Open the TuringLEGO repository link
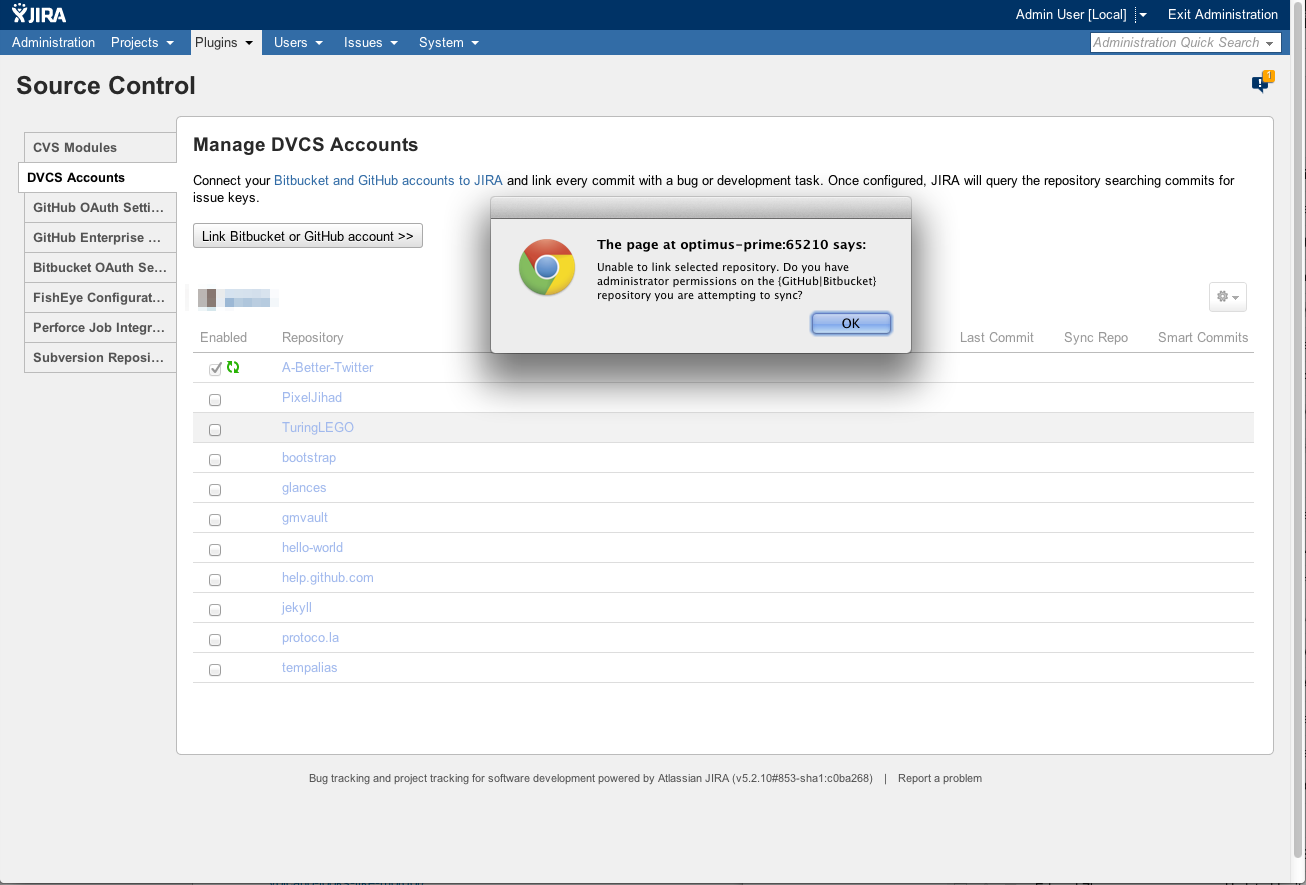This screenshot has width=1306, height=885. 318,427
